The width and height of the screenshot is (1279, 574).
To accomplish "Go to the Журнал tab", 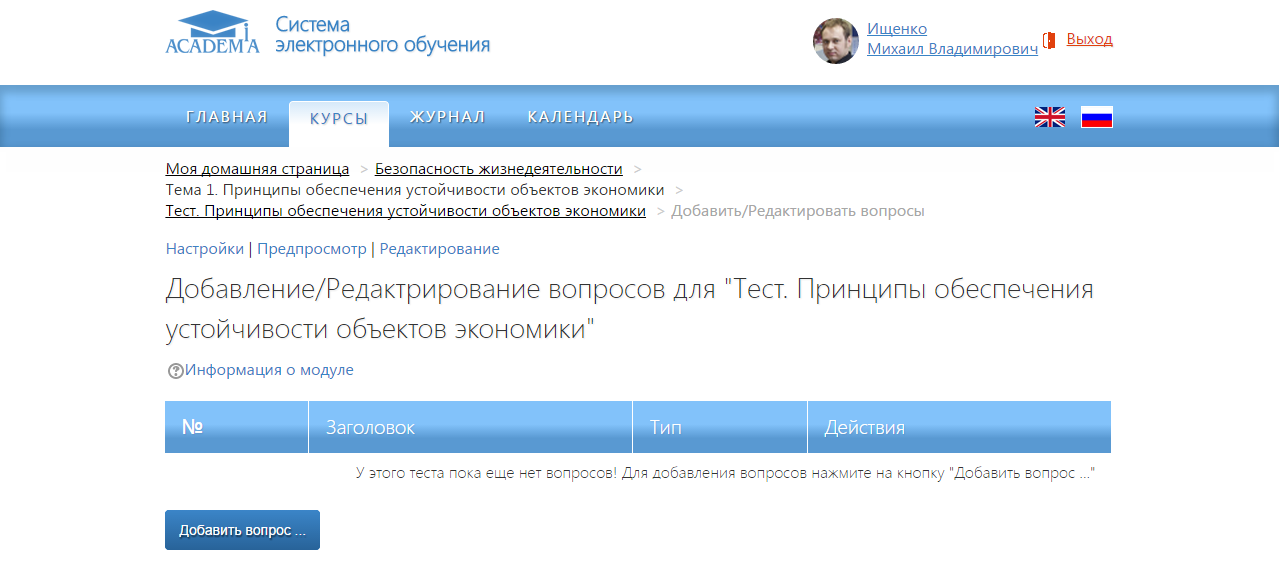I will [447, 118].
